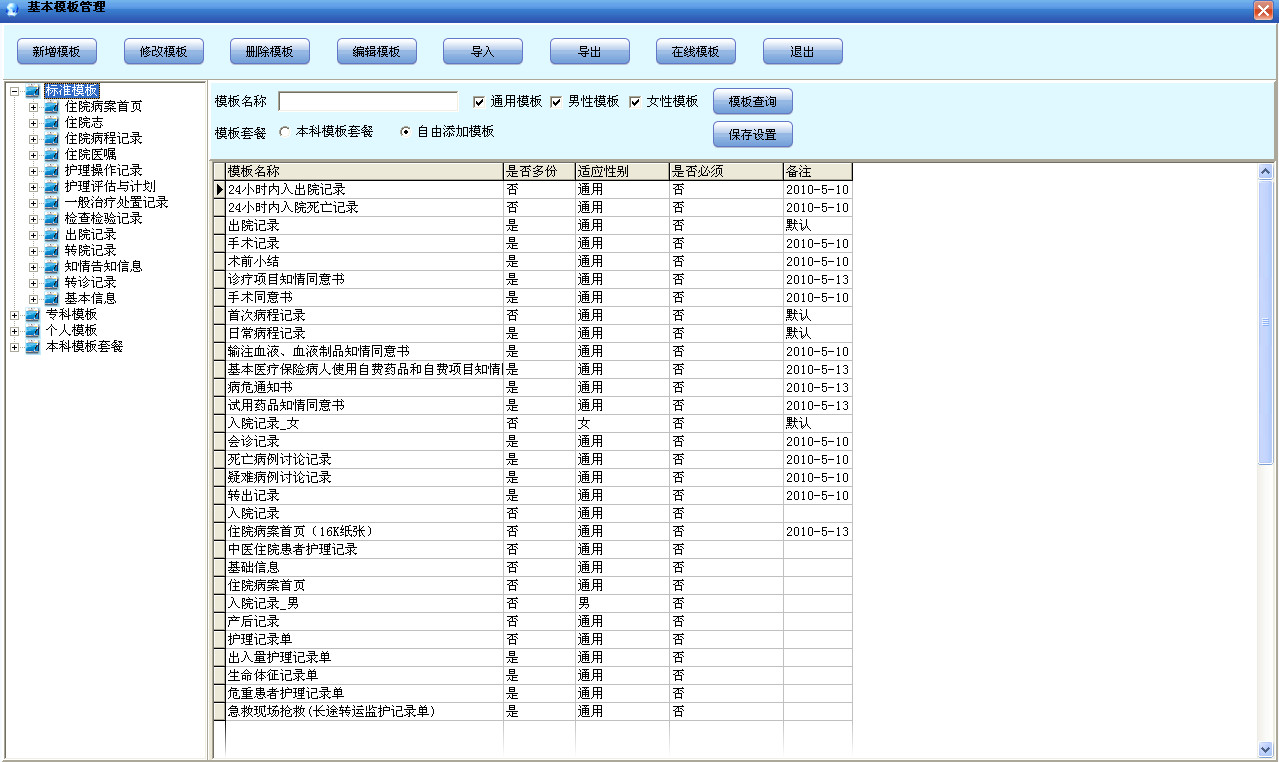Toggle the 男性模板 checkbox
The width and height of the screenshot is (1279, 762).
tap(557, 100)
